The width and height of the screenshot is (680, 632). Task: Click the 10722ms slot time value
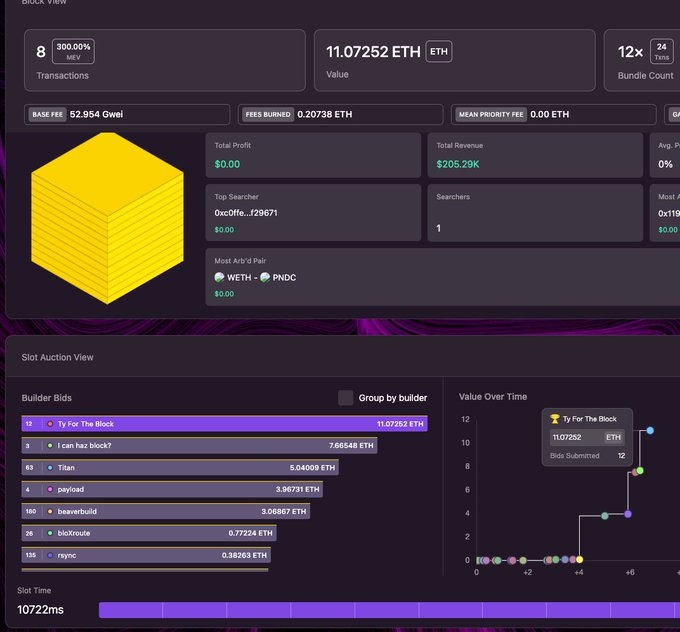(x=40, y=610)
